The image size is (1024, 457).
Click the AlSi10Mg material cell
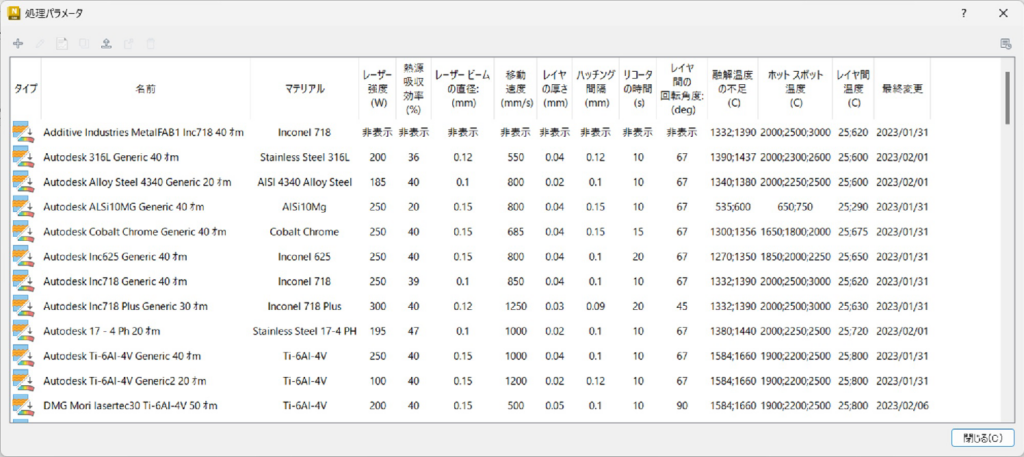coord(304,207)
